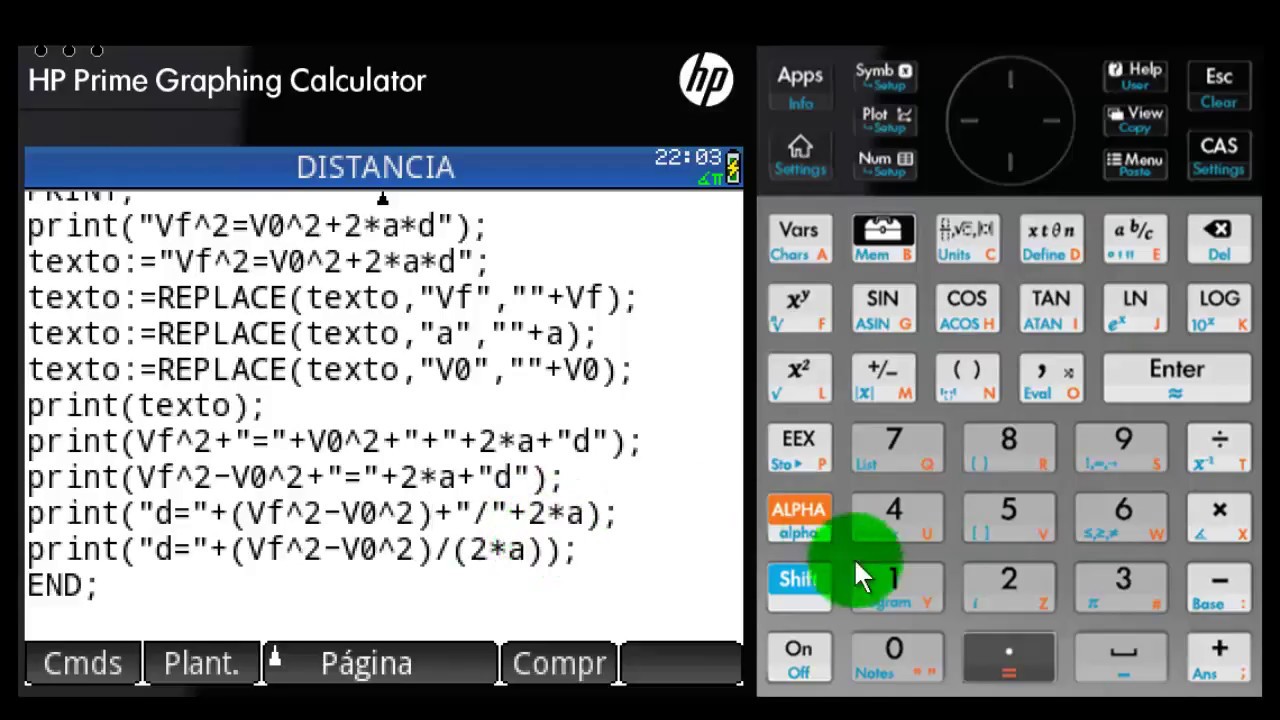
Task: Tap number key 7
Action: tap(897, 449)
